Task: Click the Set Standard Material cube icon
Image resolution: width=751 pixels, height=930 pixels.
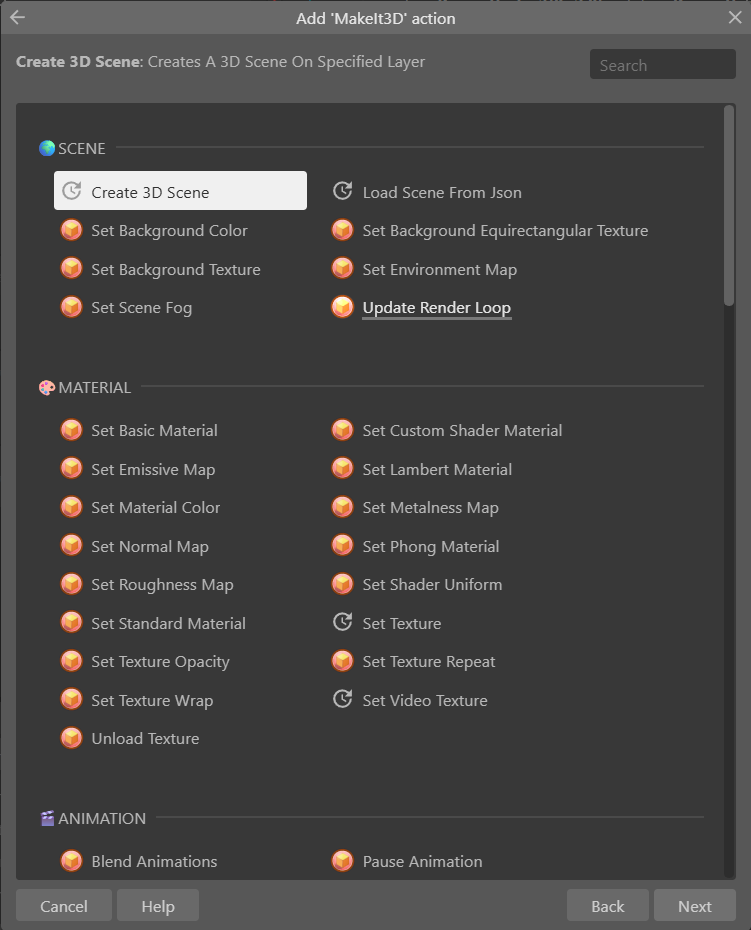Action: coord(72,622)
